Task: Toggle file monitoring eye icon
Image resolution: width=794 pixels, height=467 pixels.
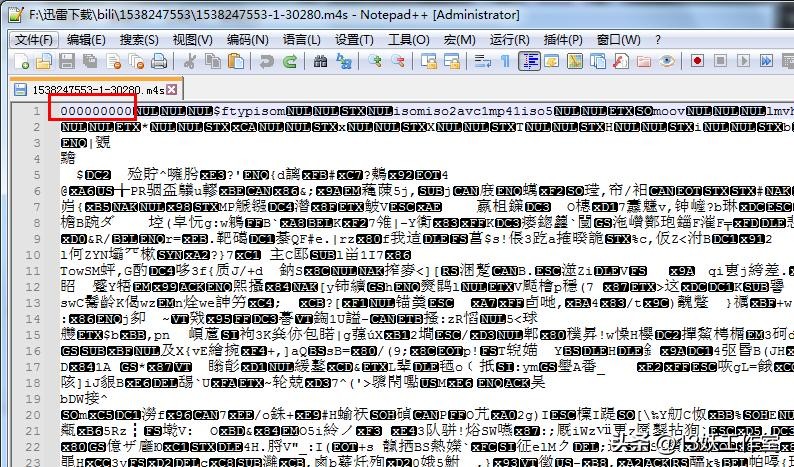Action: pyautogui.click(x=667, y=62)
